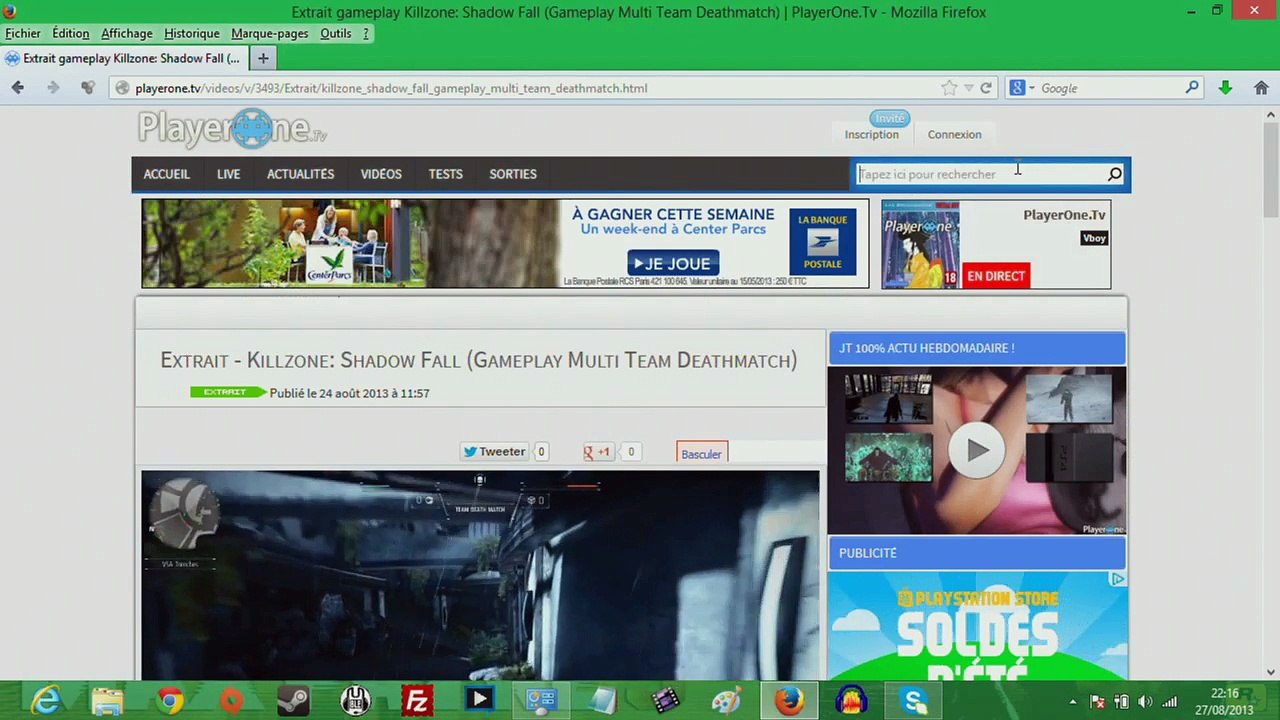This screenshot has width=1280, height=720.
Task: Click the EN DIRECT live badge
Action: click(x=996, y=276)
